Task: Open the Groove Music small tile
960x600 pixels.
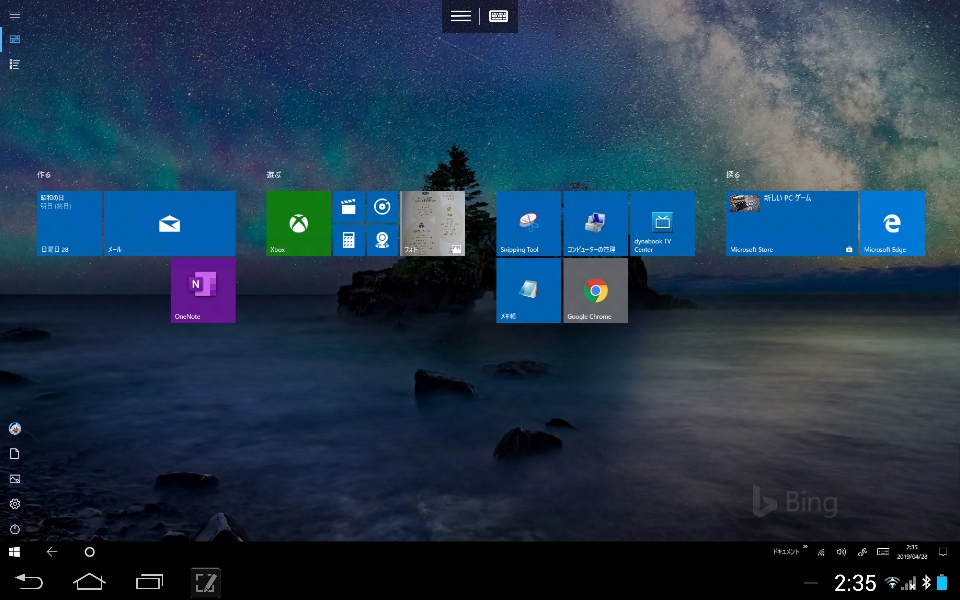Action: [382, 207]
